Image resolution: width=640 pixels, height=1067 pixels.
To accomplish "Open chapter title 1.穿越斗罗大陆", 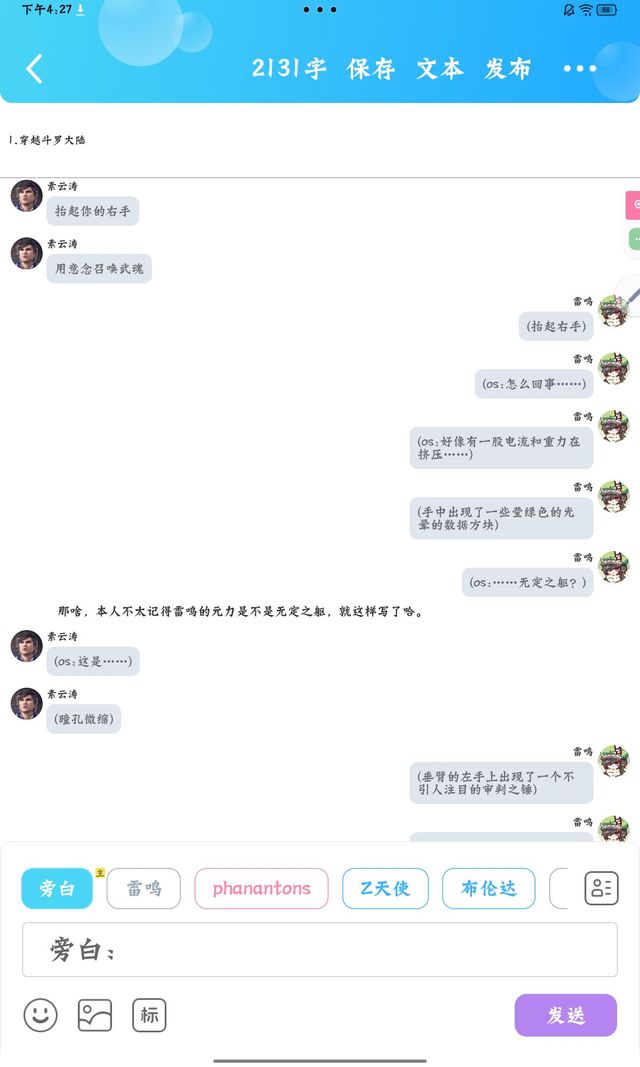I will click(47, 140).
